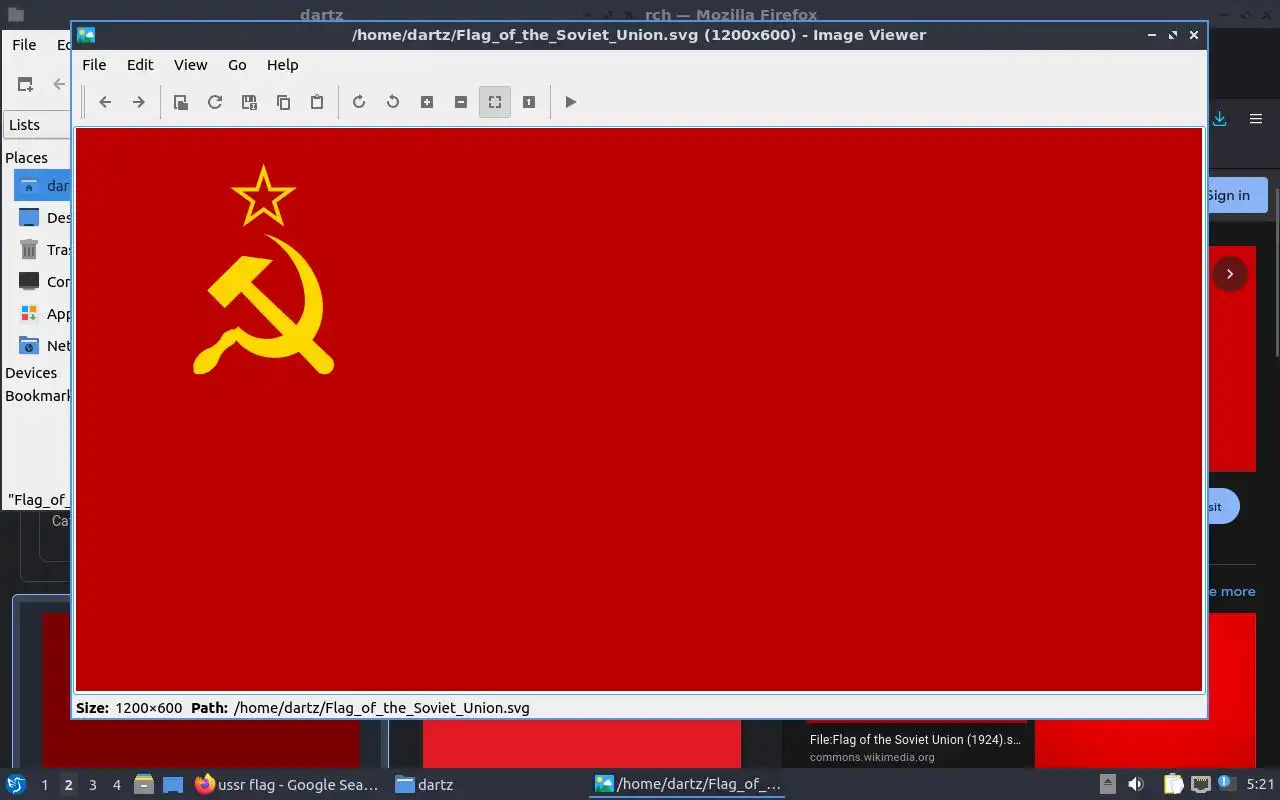Switch to Firefox ussr flag taskbar entry

tap(287, 785)
